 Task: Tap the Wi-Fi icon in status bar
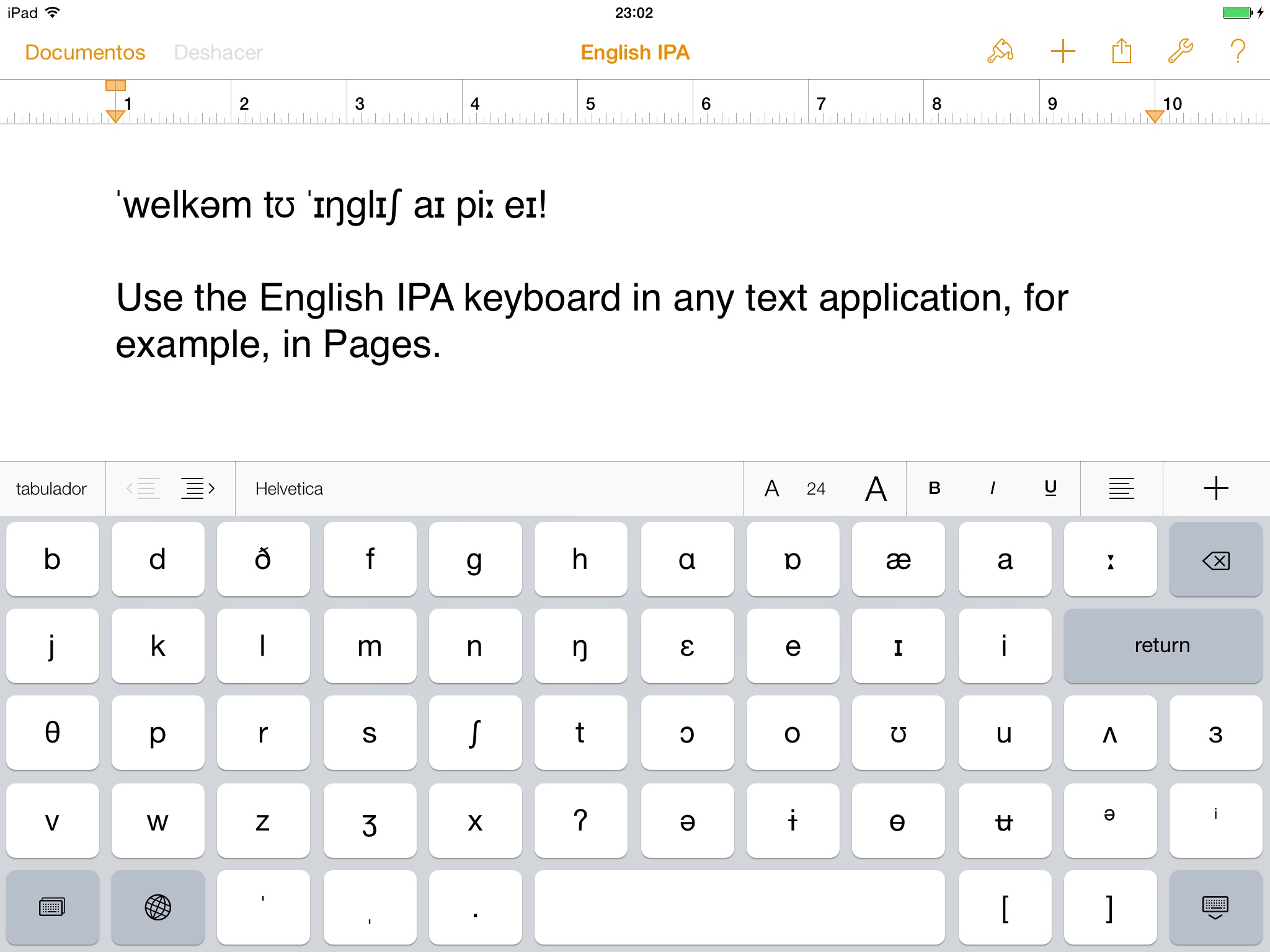coord(53,12)
